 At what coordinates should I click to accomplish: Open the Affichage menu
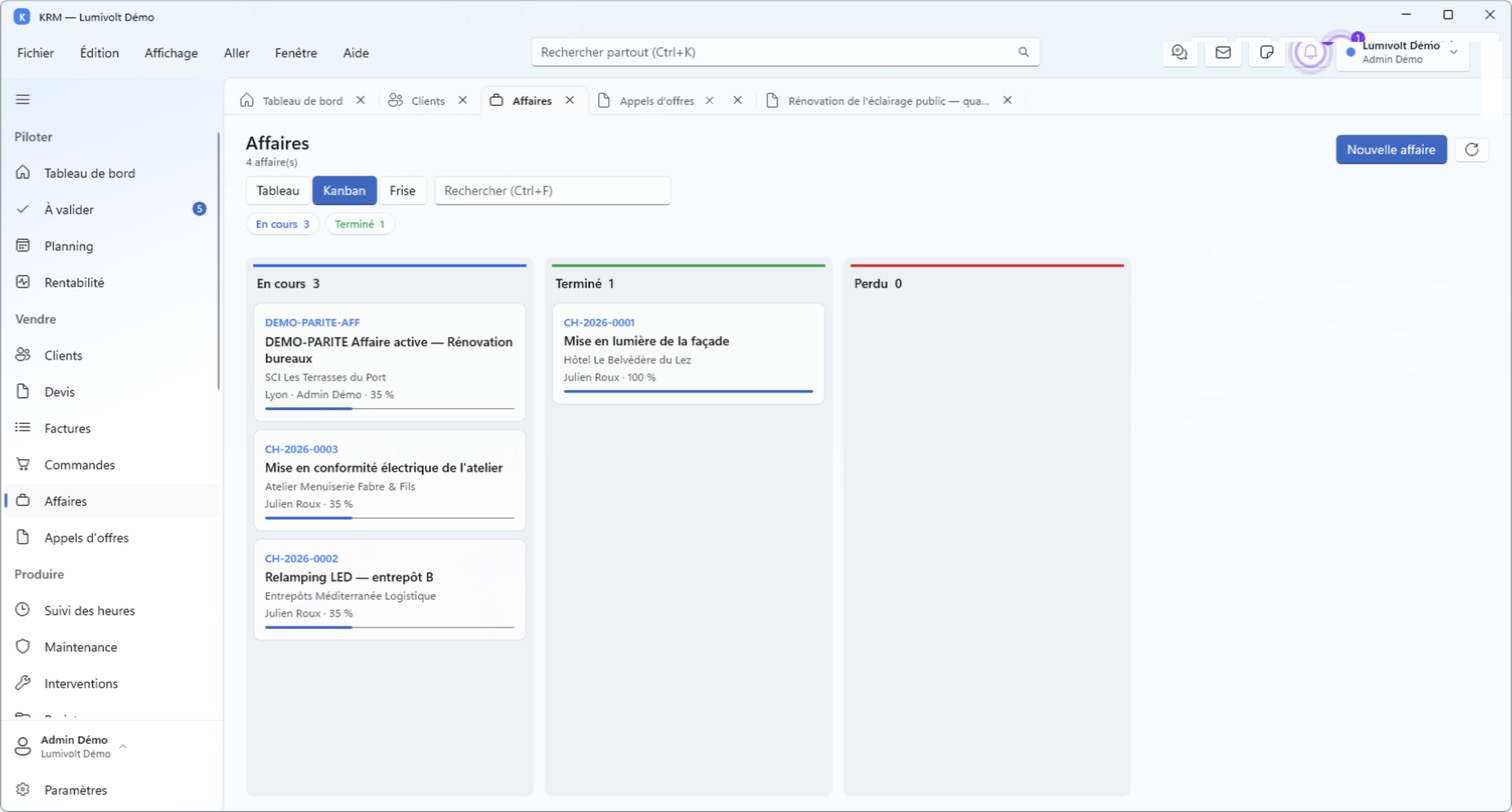(171, 53)
